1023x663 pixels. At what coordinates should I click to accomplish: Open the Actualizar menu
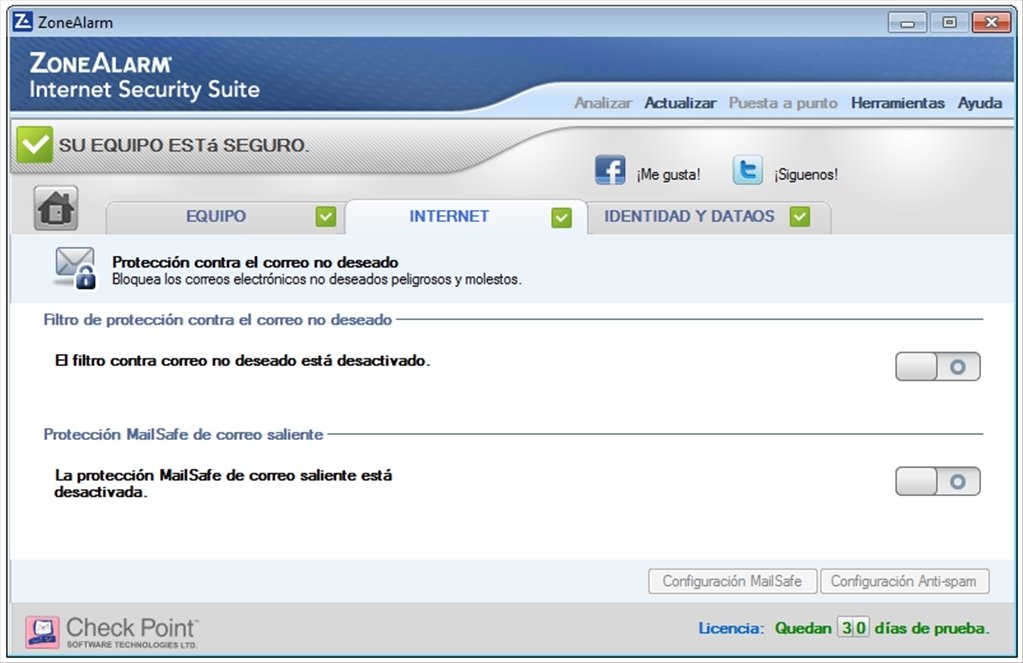coord(680,103)
